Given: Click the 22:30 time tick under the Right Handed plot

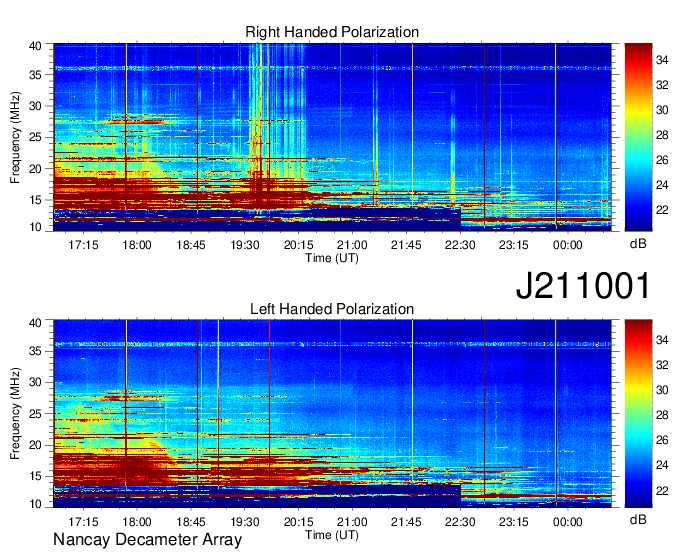Looking at the screenshot, I should [460, 245].
